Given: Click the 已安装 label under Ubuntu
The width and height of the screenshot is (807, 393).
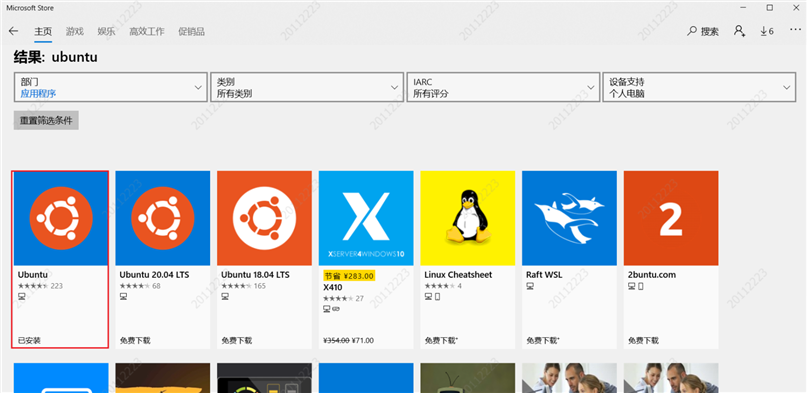Looking at the screenshot, I should (29, 341).
